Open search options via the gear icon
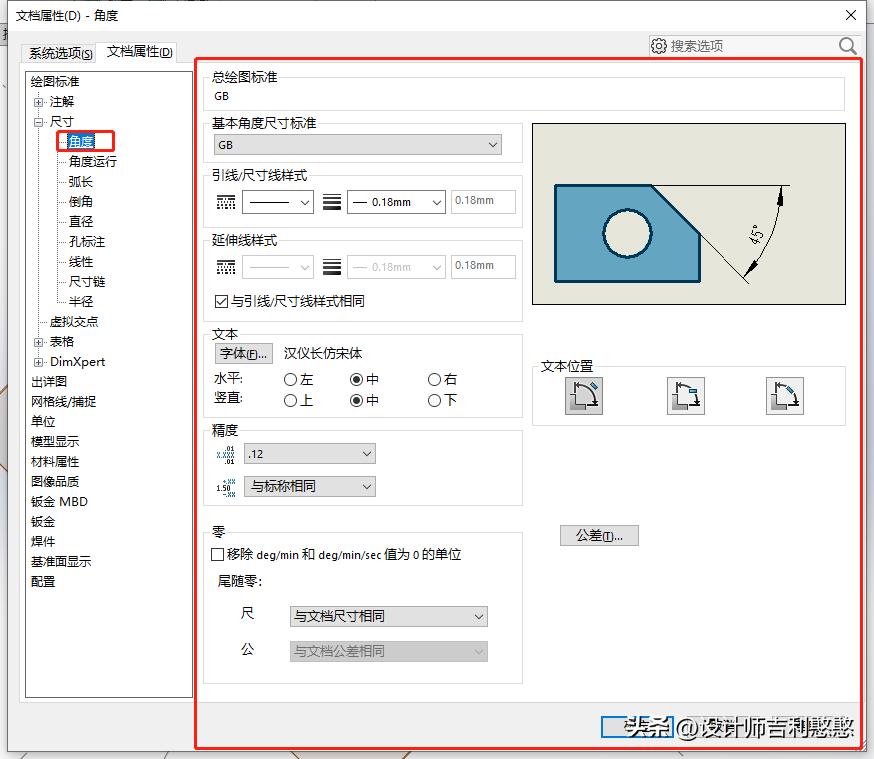 pos(659,46)
